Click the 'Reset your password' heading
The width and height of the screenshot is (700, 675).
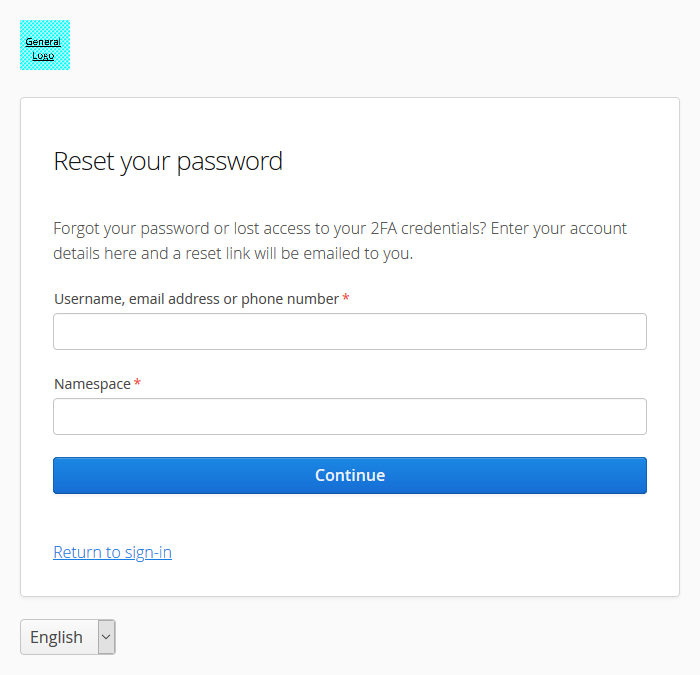point(168,161)
